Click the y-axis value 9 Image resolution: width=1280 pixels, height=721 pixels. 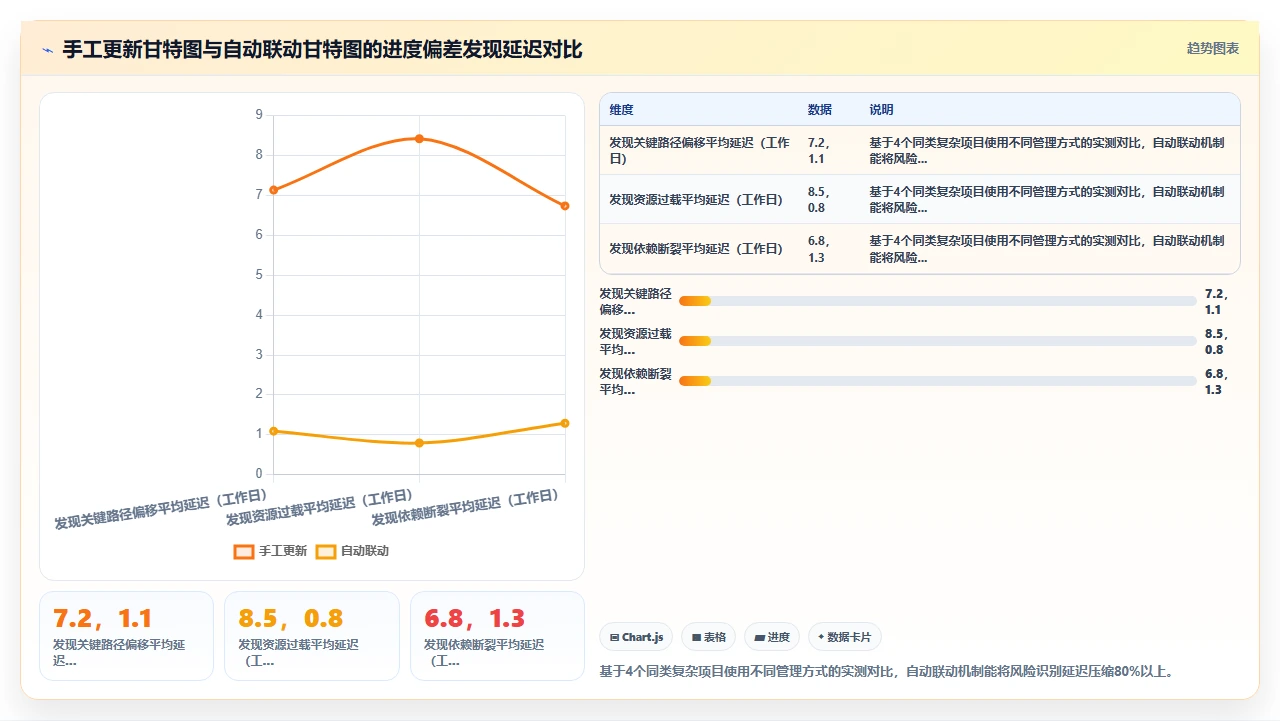(x=259, y=115)
